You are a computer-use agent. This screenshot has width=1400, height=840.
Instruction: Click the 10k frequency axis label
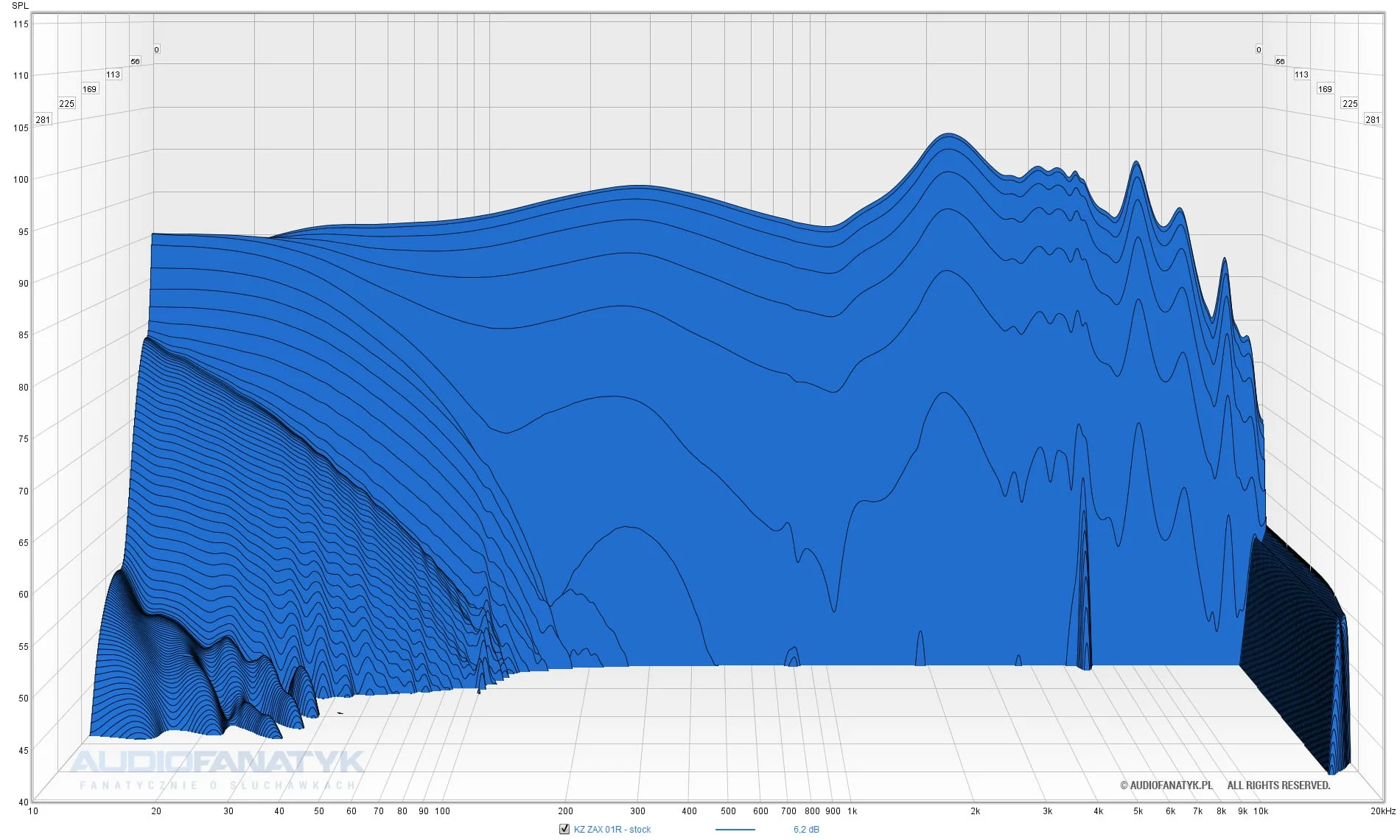[1261, 811]
